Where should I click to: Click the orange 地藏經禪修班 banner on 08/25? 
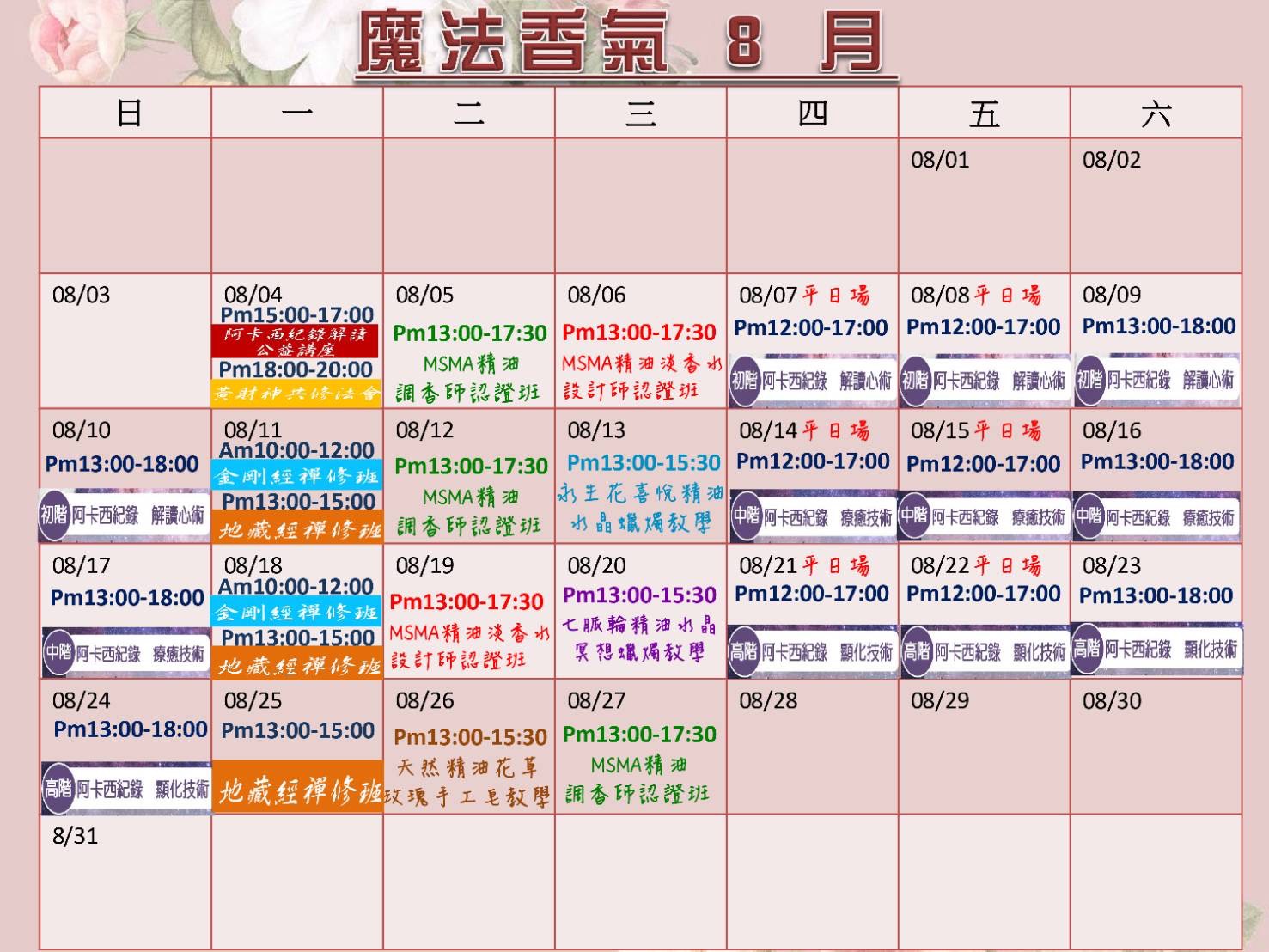pyautogui.click(x=297, y=790)
